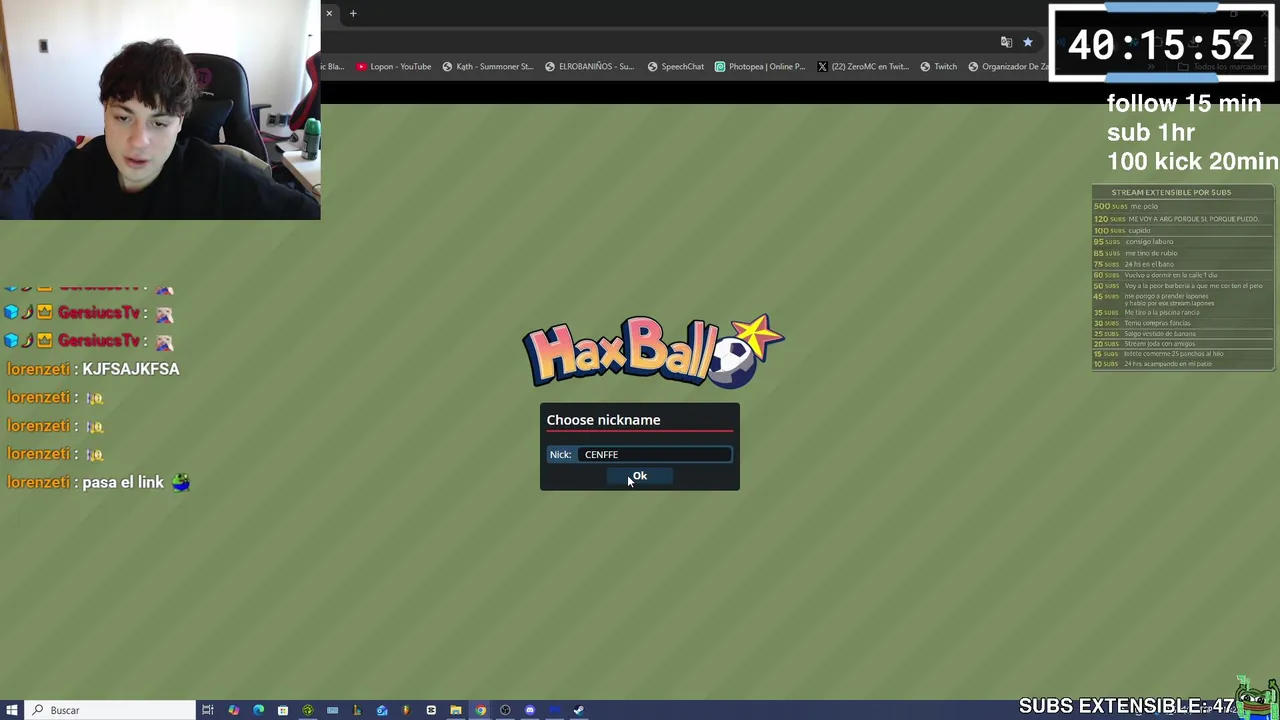The width and height of the screenshot is (1280, 720).
Task: Open the ELROBANIÑOS bookmark
Action: click(589, 66)
